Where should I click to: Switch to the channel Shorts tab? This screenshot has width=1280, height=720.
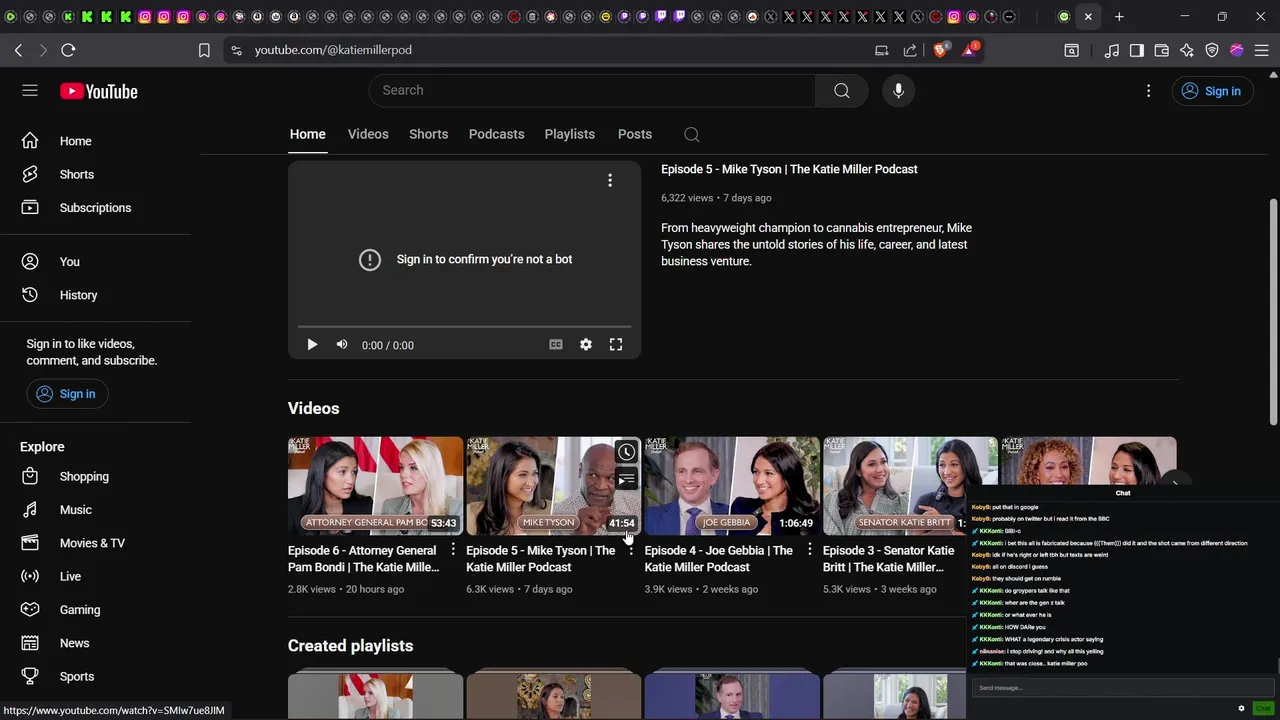tap(428, 134)
